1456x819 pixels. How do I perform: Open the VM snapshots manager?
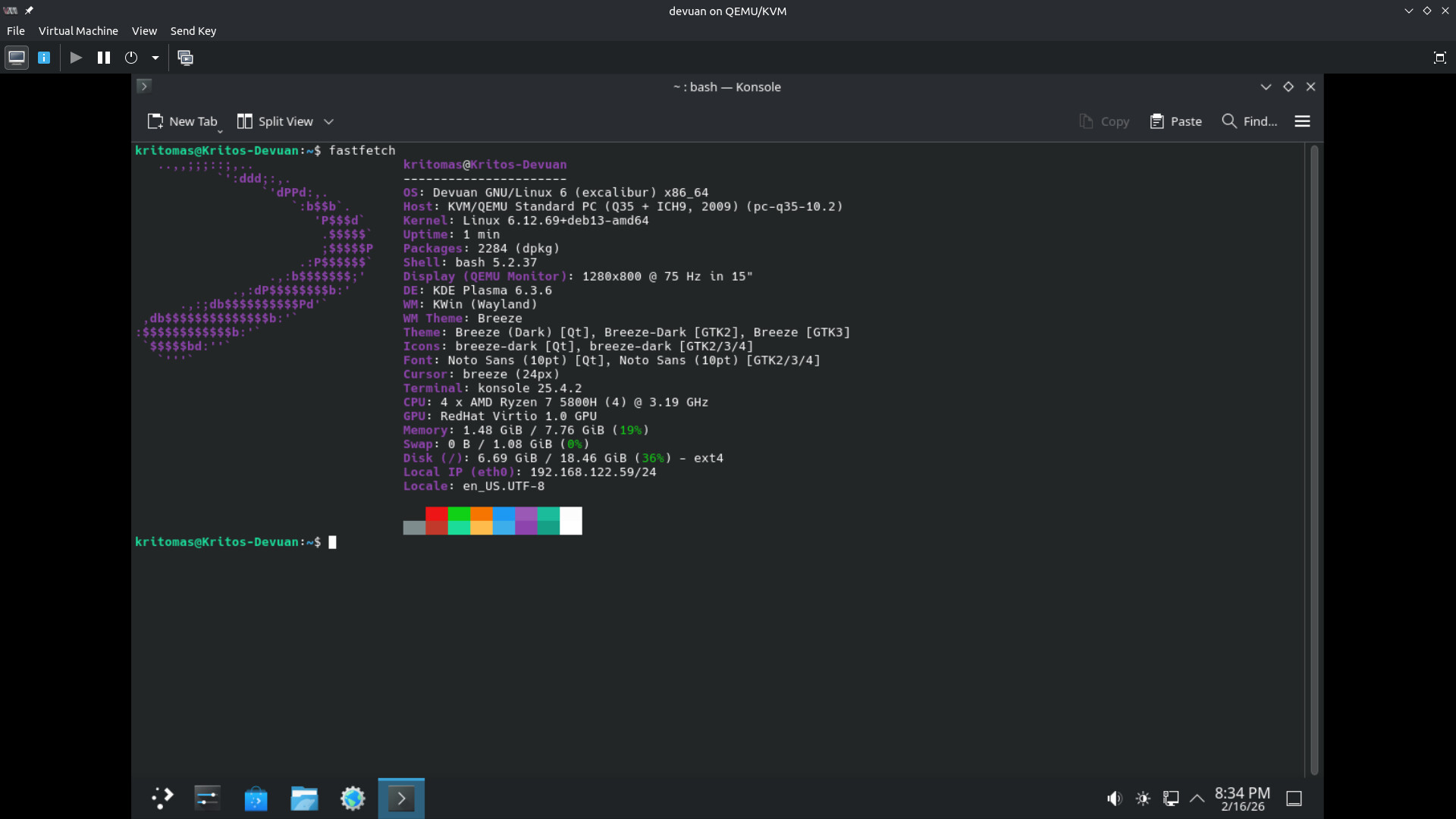(185, 58)
